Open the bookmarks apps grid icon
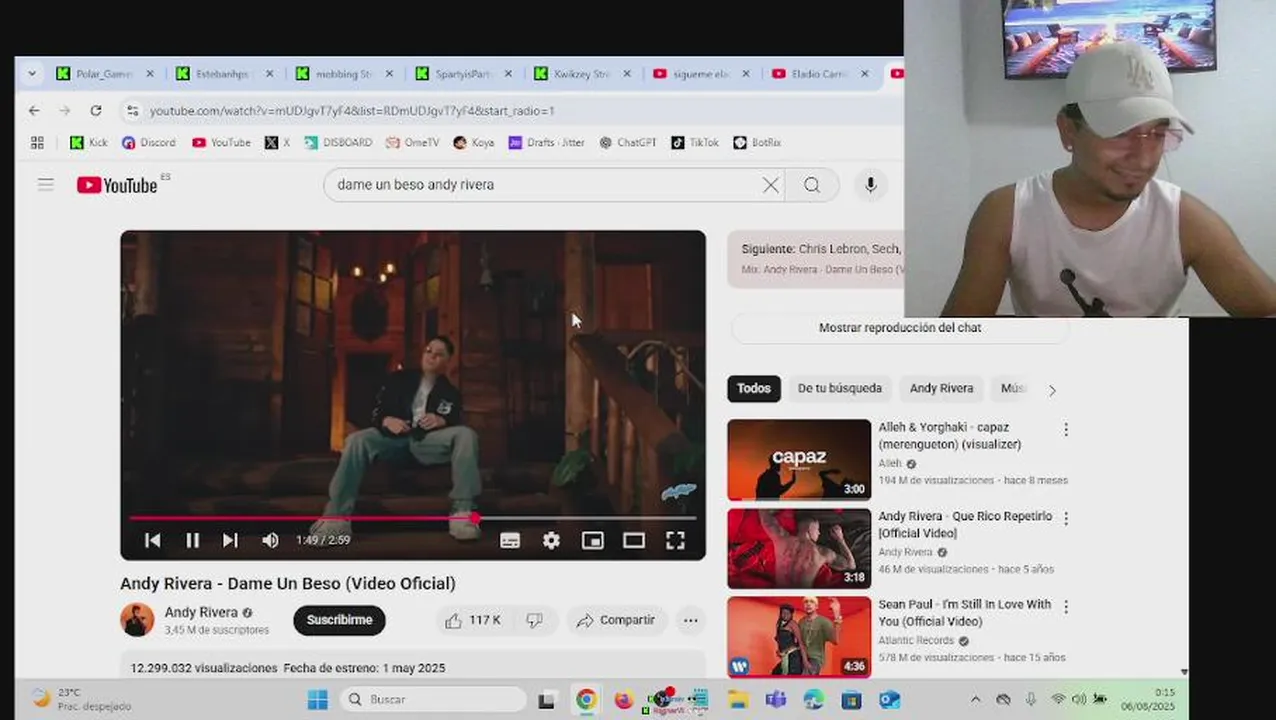Image resolution: width=1276 pixels, height=720 pixels. [x=37, y=143]
